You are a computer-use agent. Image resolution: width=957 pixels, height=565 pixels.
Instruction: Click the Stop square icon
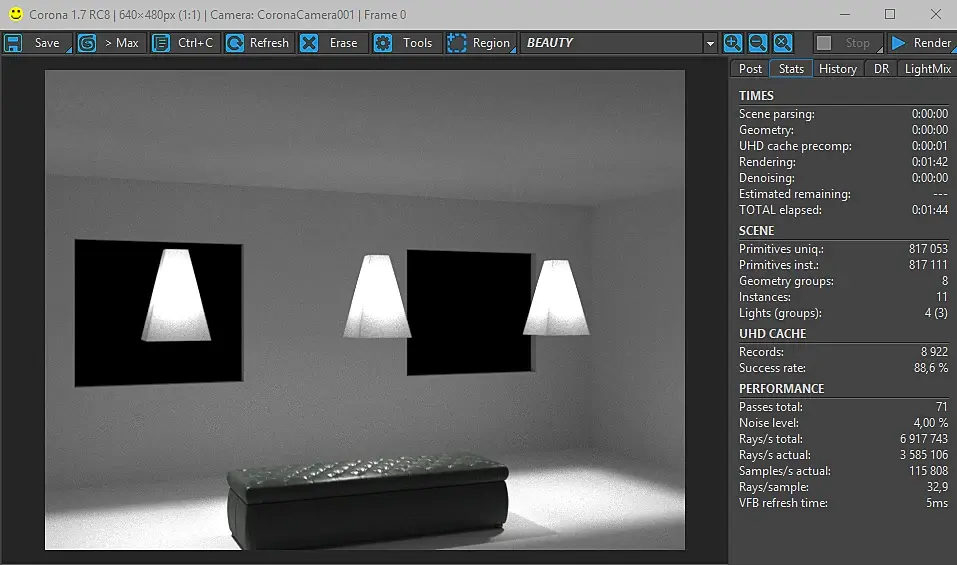(824, 43)
